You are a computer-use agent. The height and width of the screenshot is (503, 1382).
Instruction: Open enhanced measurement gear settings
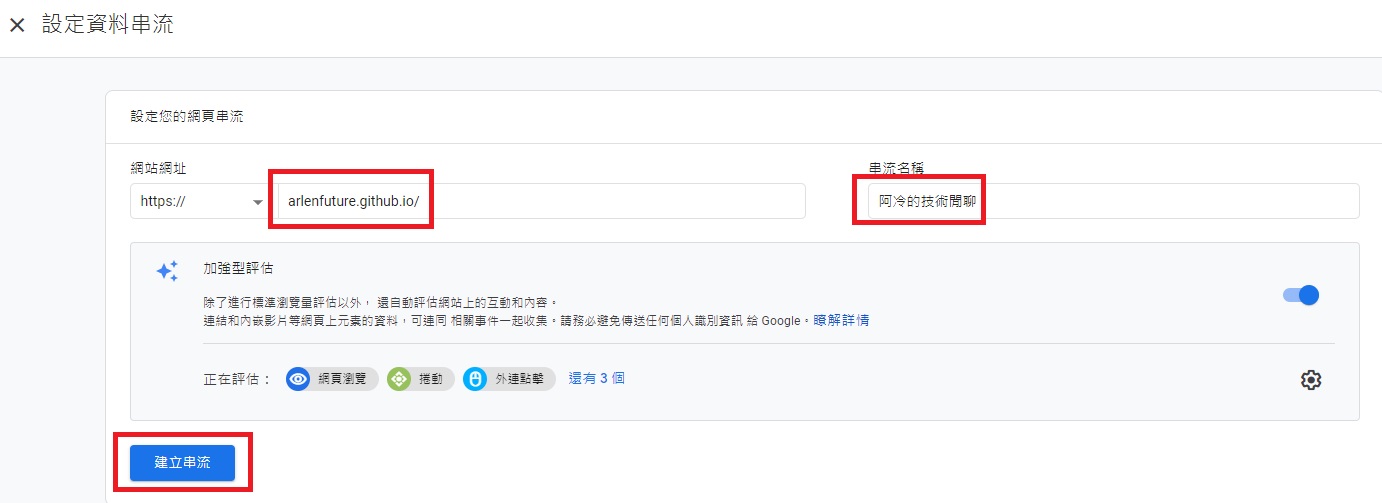click(x=1311, y=380)
